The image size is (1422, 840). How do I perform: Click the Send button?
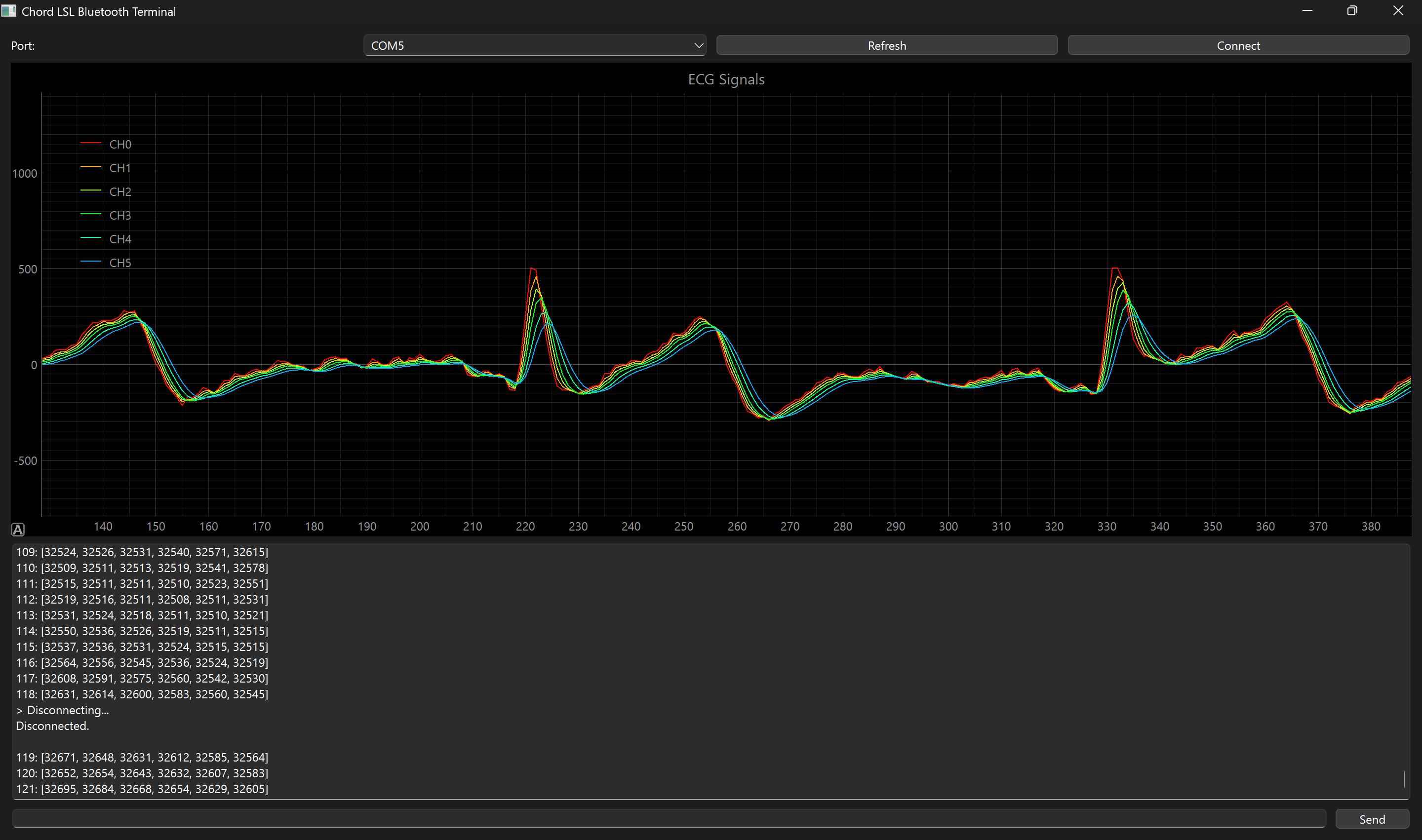[1372, 819]
